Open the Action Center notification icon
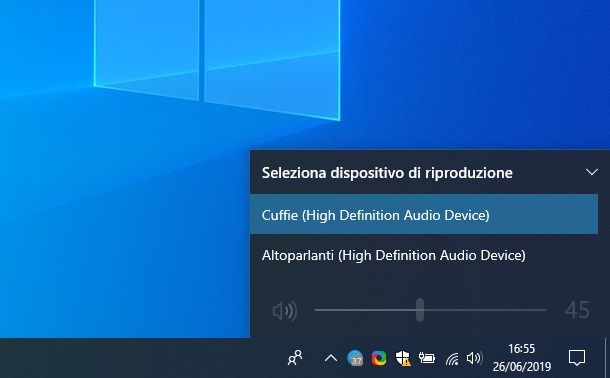Image resolution: width=610 pixels, height=378 pixels. 577,358
